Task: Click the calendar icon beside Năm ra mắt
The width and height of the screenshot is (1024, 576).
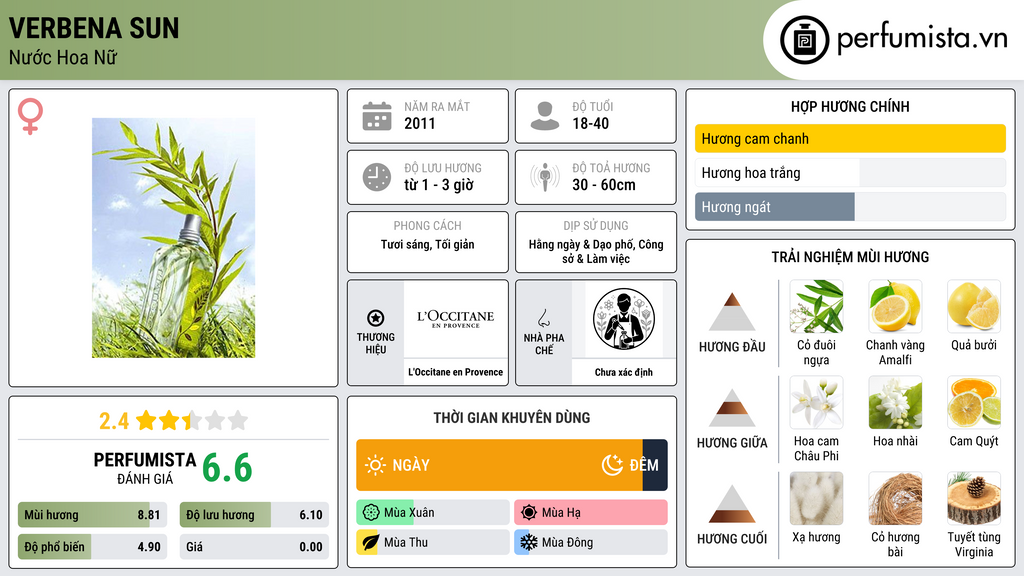Action: click(x=377, y=116)
